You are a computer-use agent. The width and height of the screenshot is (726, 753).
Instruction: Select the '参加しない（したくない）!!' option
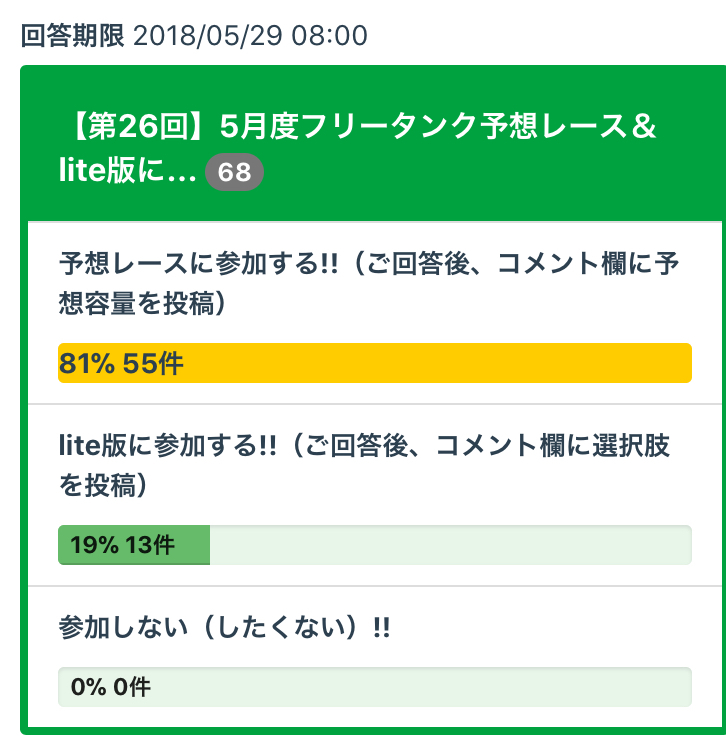click(x=224, y=629)
